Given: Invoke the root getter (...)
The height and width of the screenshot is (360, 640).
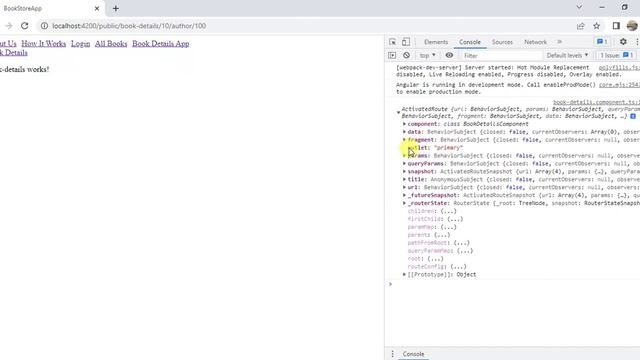Looking at the screenshot, I should pyautogui.click(x=435, y=258).
